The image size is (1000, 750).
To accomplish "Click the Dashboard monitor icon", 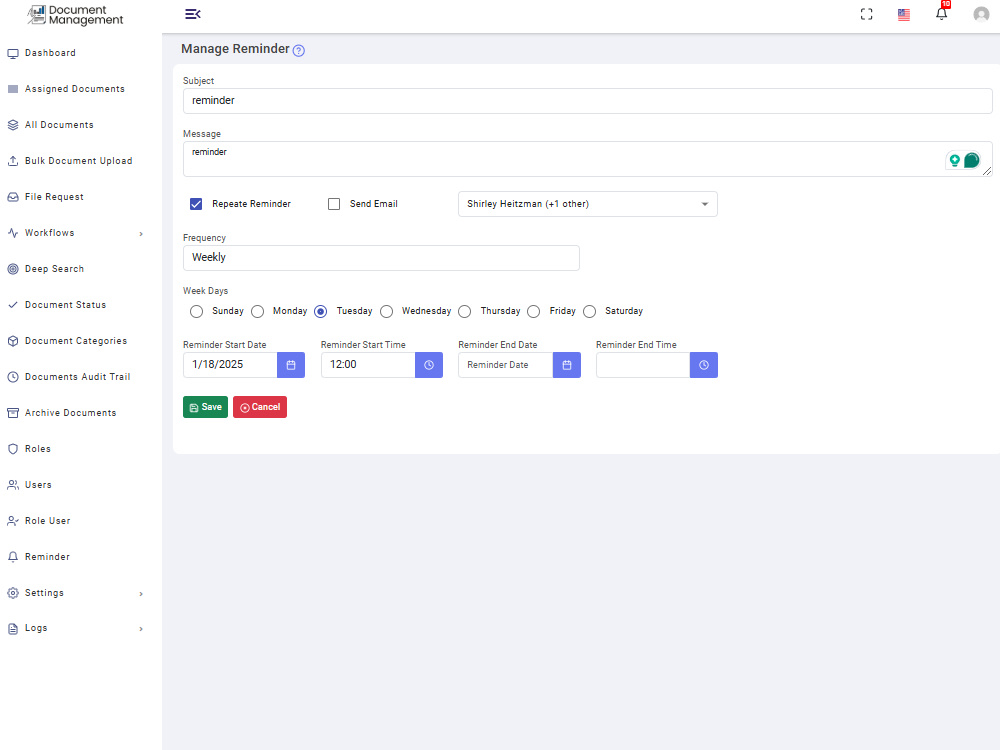I will pos(13,54).
